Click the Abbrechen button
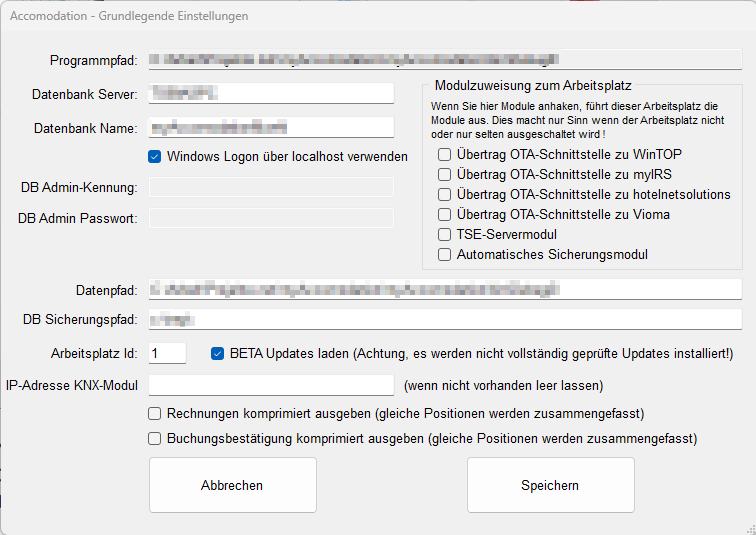The image size is (756, 535). click(x=232, y=485)
